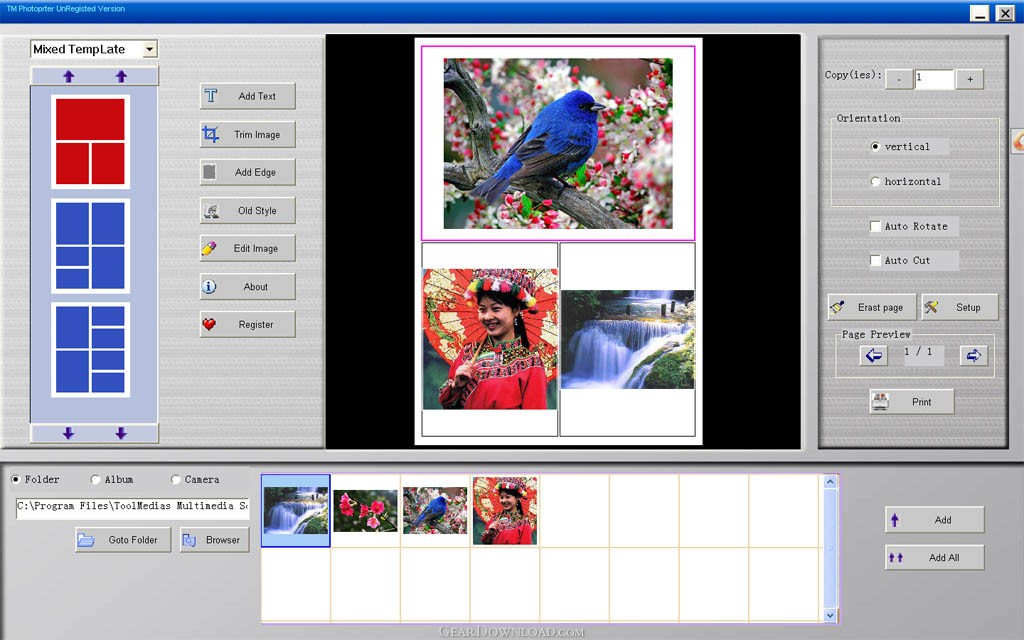Screen dimensions: 1024x640
Task: Click the folder path input field
Action: point(133,506)
